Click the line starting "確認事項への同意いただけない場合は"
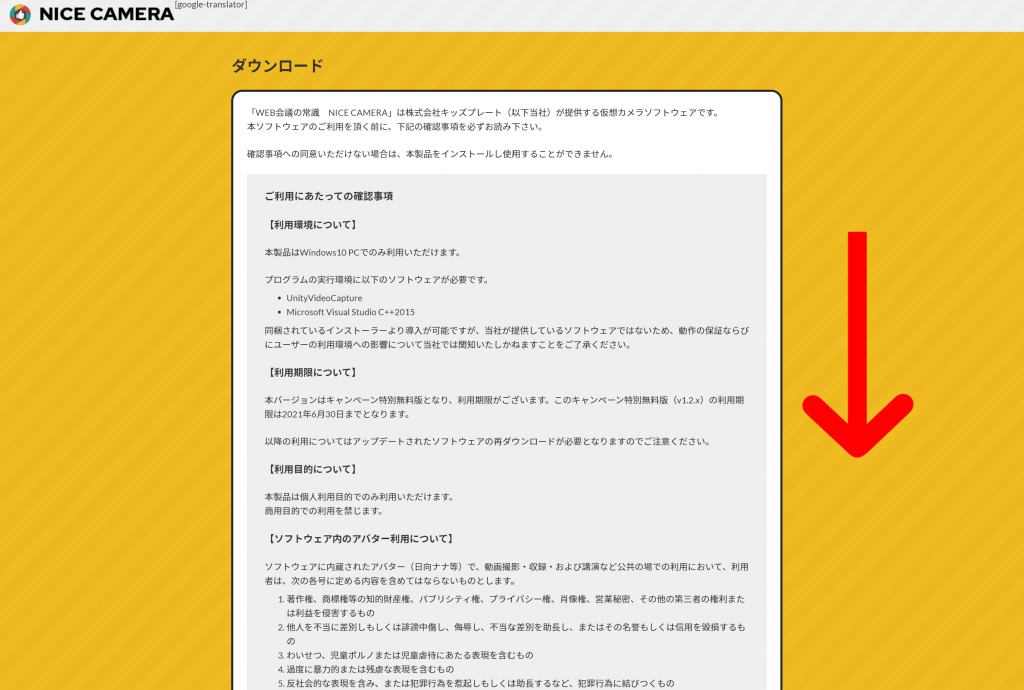 click(x=430, y=154)
